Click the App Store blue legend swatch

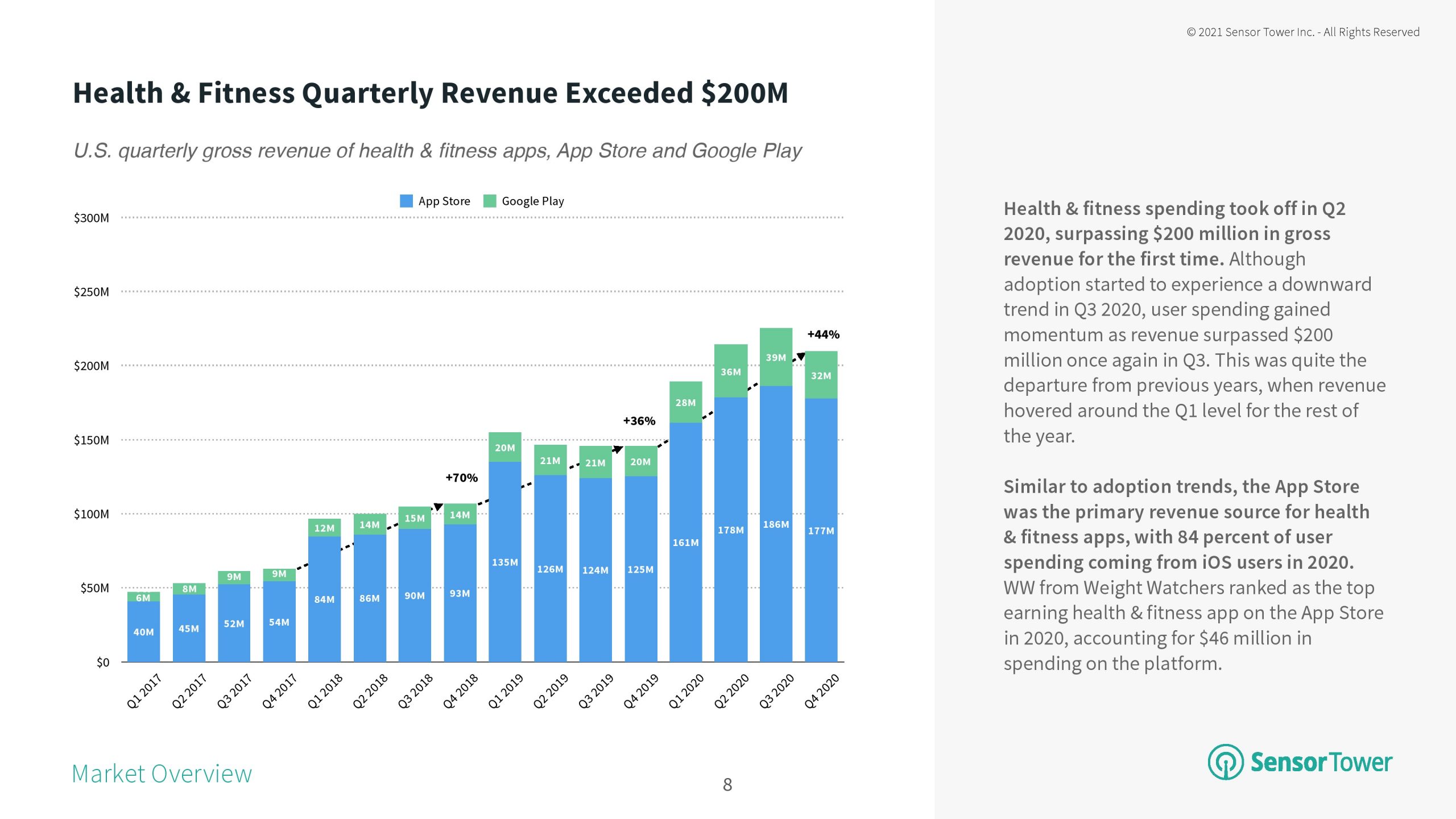(x=406, y=201)
